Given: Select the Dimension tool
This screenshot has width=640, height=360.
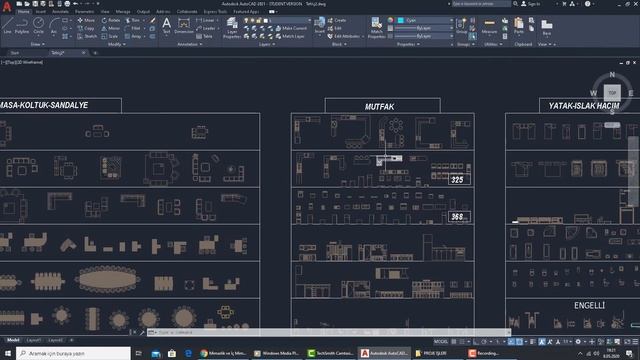Looking at the screenshot, I should [184, 25].
